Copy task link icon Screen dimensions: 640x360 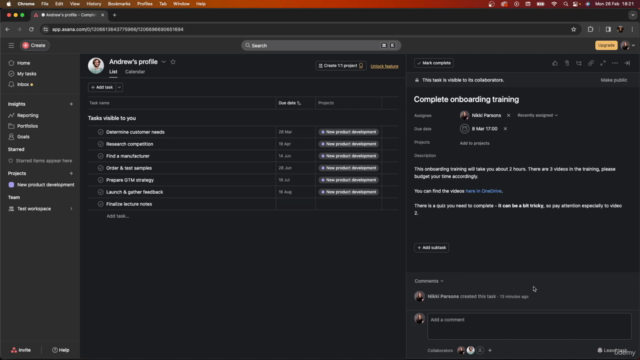591,63
